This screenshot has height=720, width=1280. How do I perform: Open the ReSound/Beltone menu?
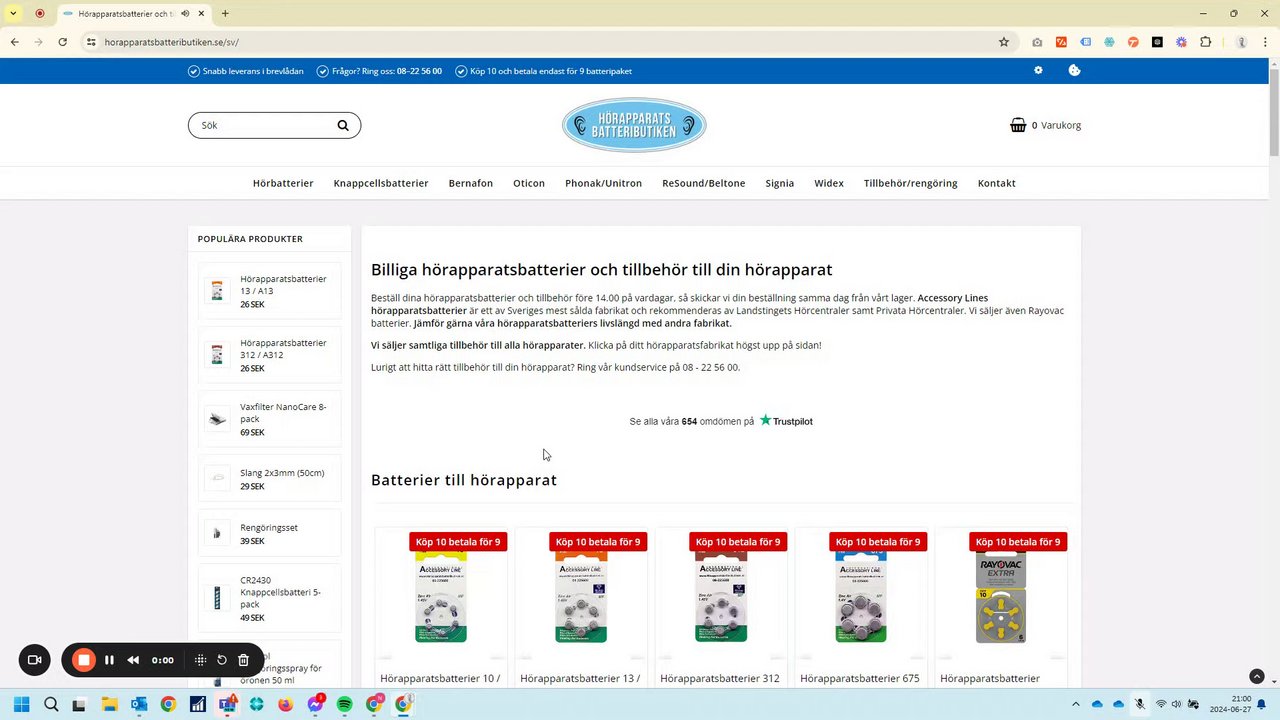coord(704,183)
